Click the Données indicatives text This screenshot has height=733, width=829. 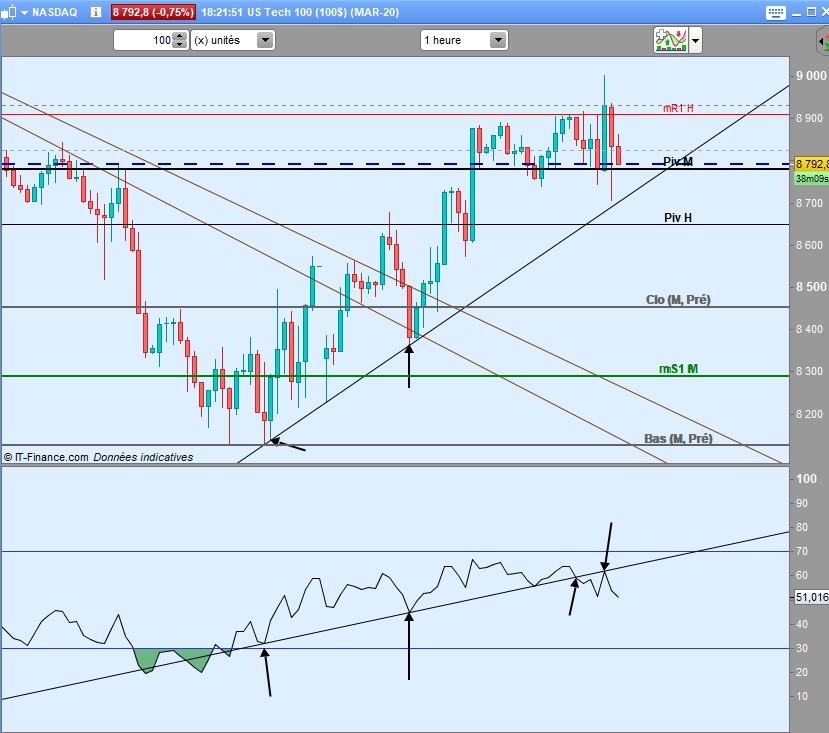pyautogui.click(x=143, y=457)
